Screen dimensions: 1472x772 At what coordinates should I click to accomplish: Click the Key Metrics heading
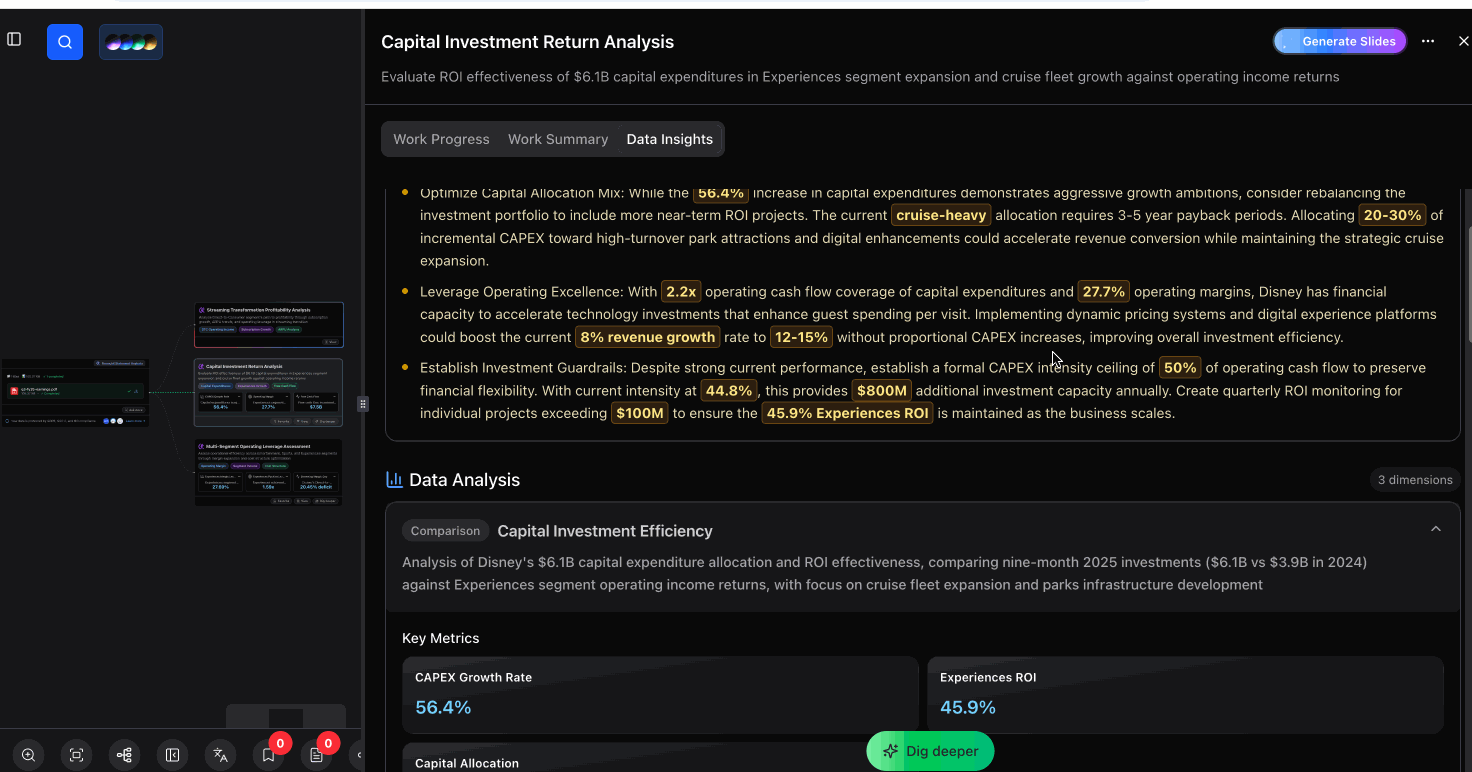440,638
